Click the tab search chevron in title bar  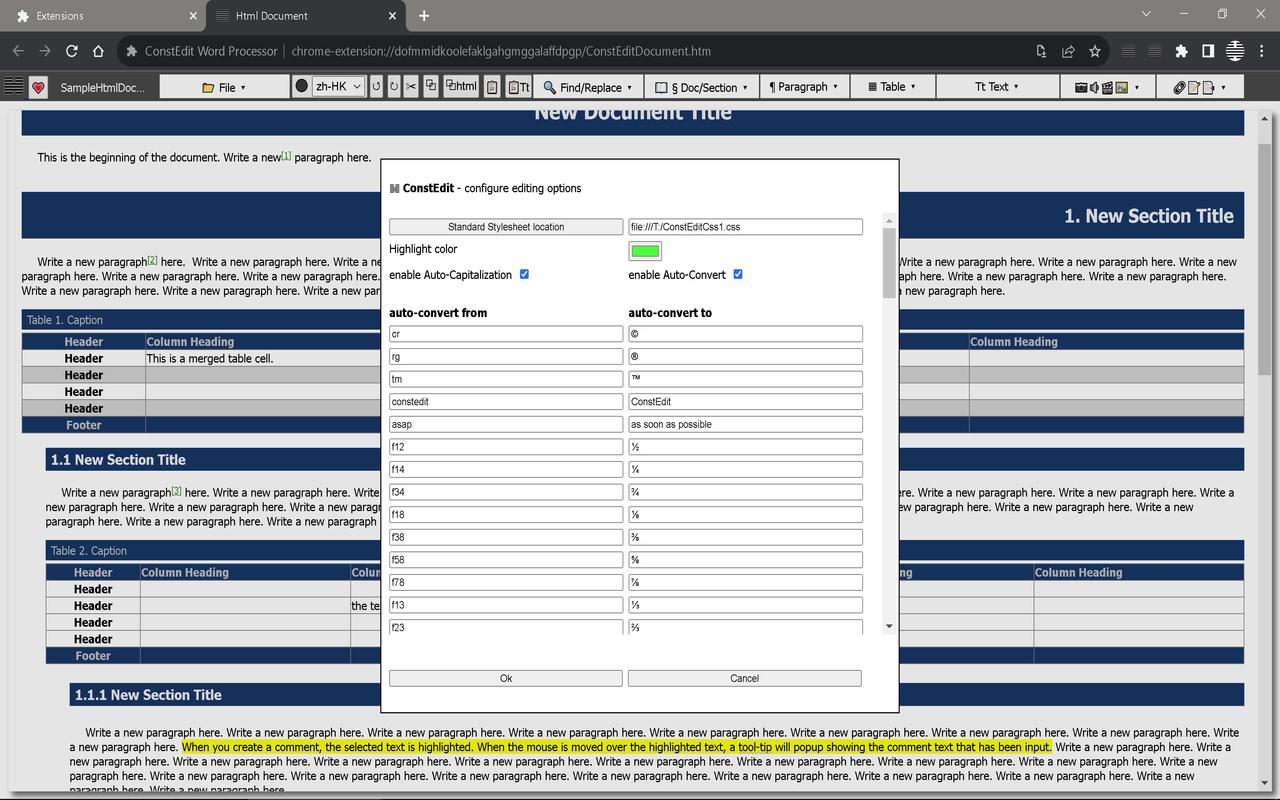point(1147,14)
